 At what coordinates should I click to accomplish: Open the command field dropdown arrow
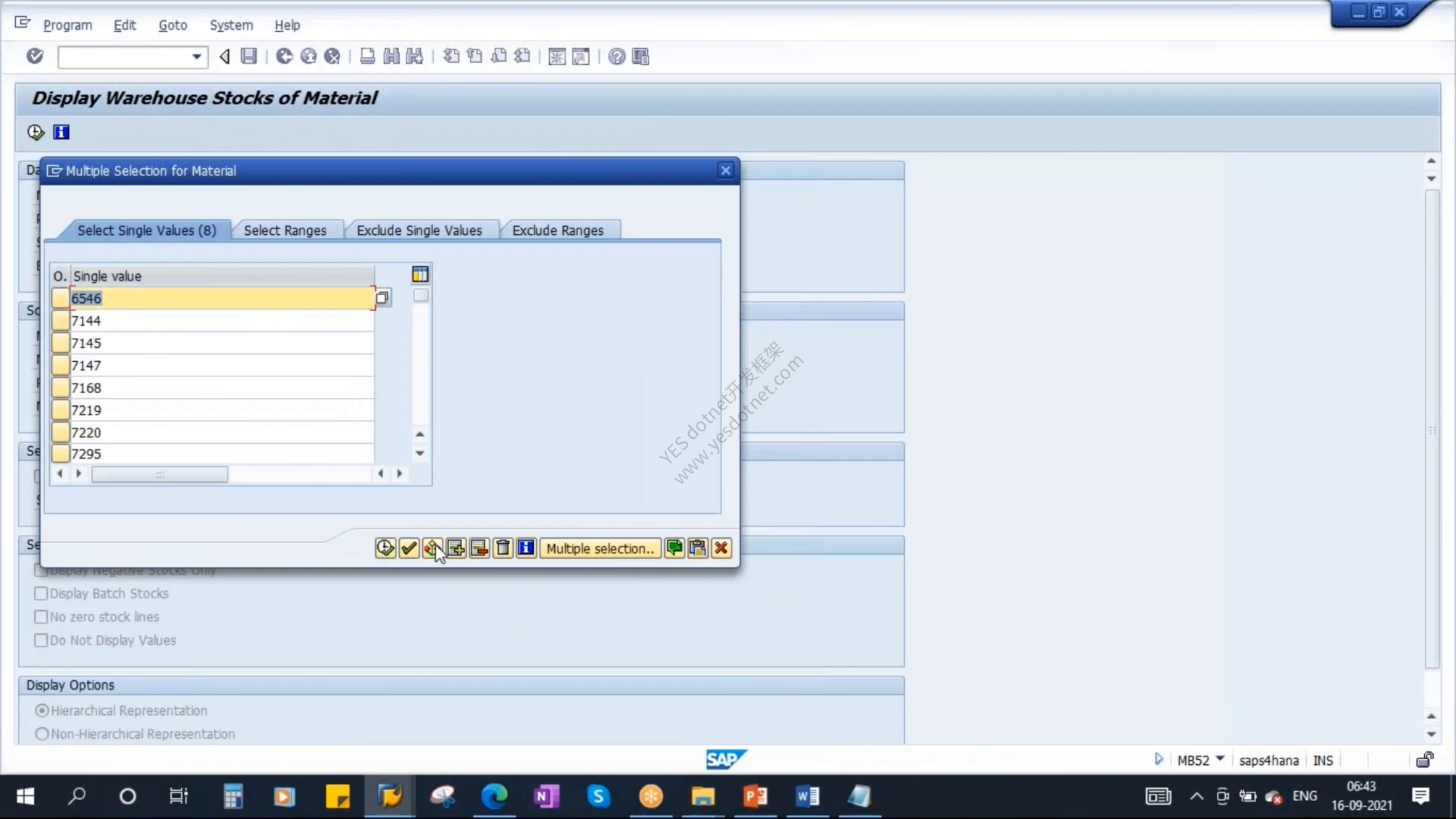pos(196,57)
